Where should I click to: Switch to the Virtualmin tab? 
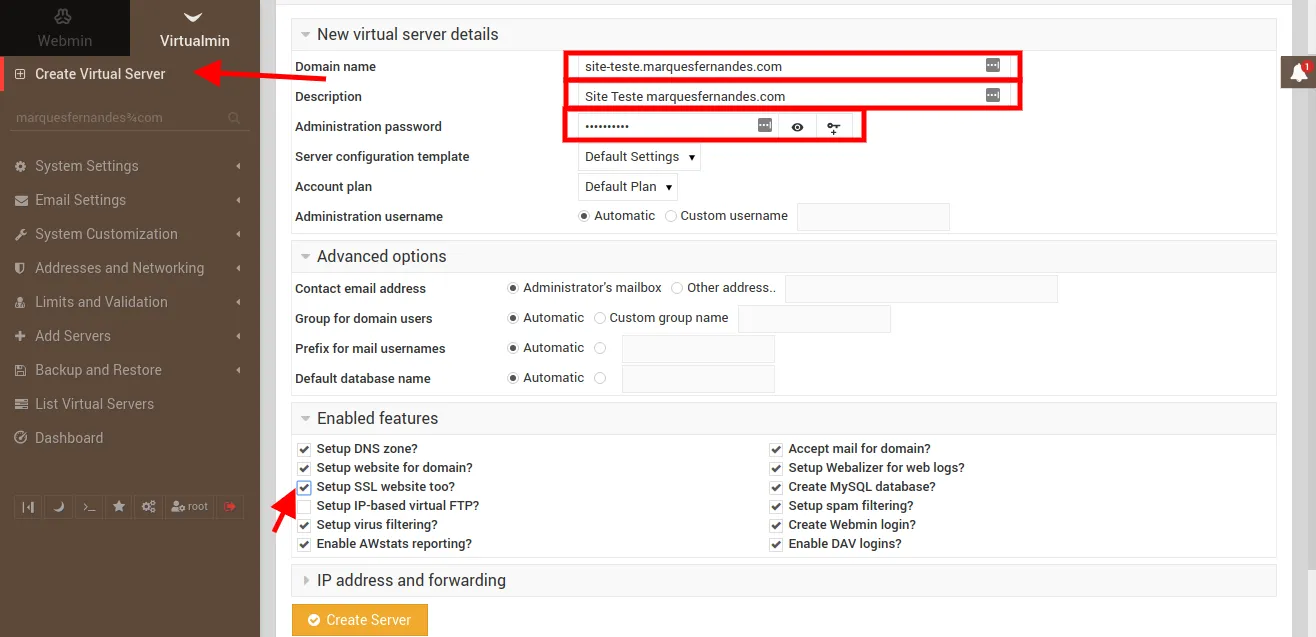click(x=195, y=28)
